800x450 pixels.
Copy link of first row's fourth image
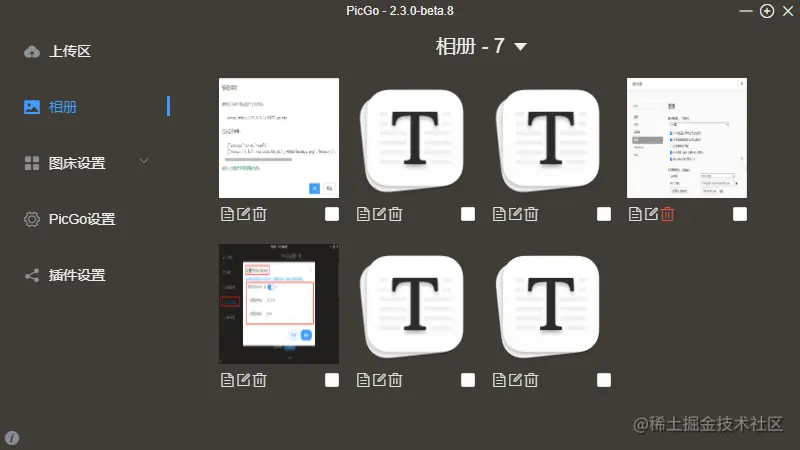tap(635, 214)
